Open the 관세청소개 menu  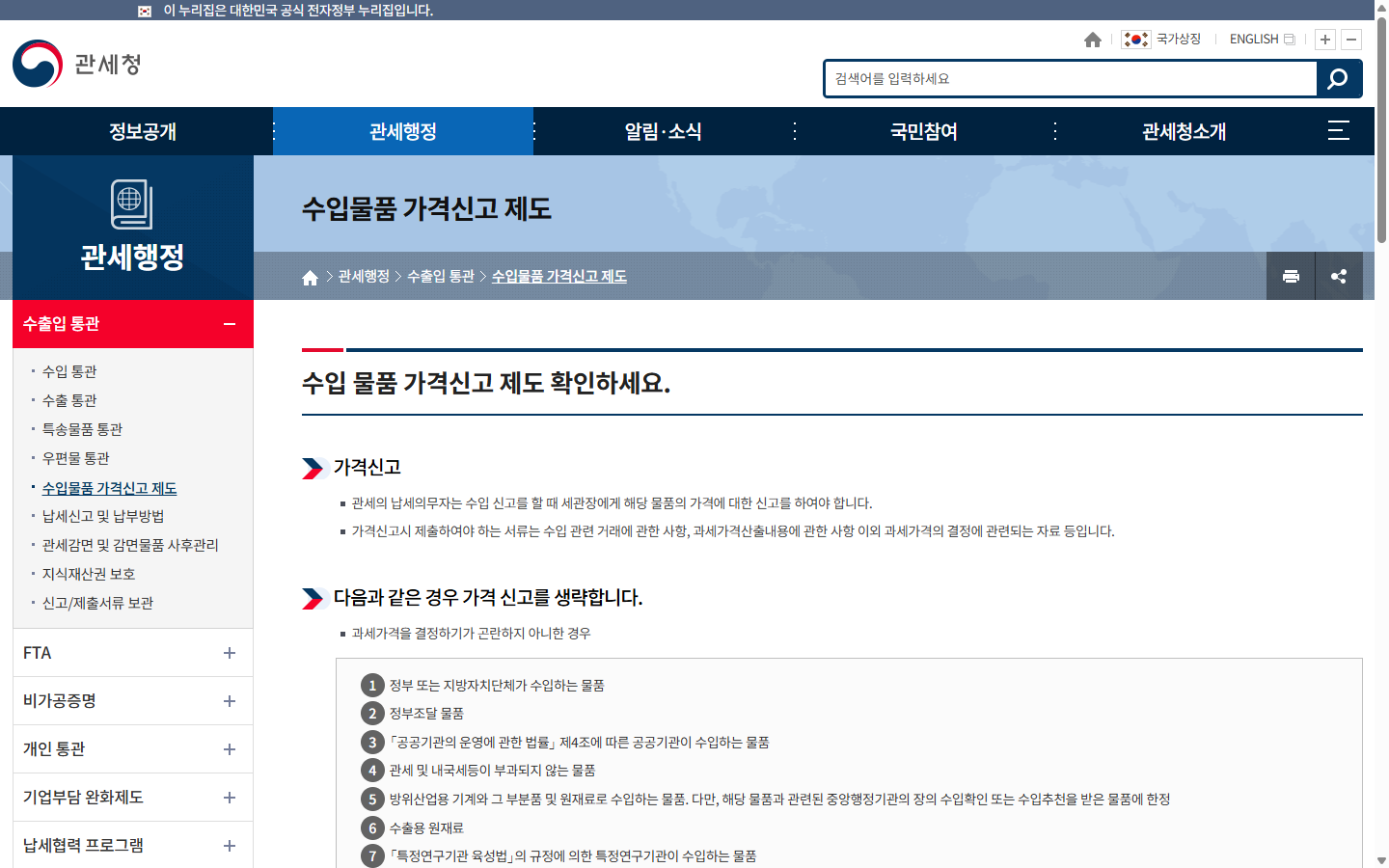tap(1185, 131)
